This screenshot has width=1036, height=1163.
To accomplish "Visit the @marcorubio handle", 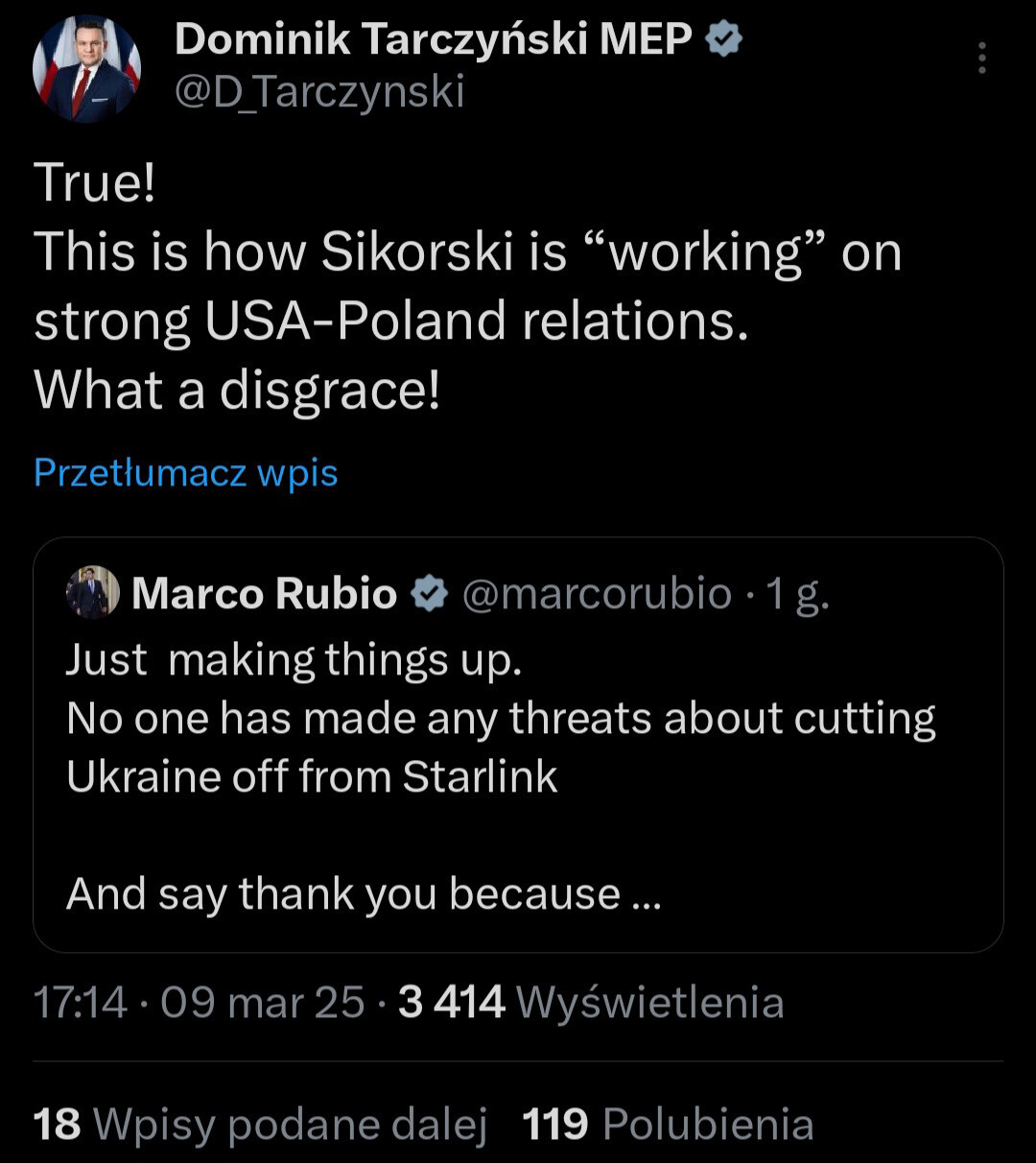I will (x=597, y=594).
